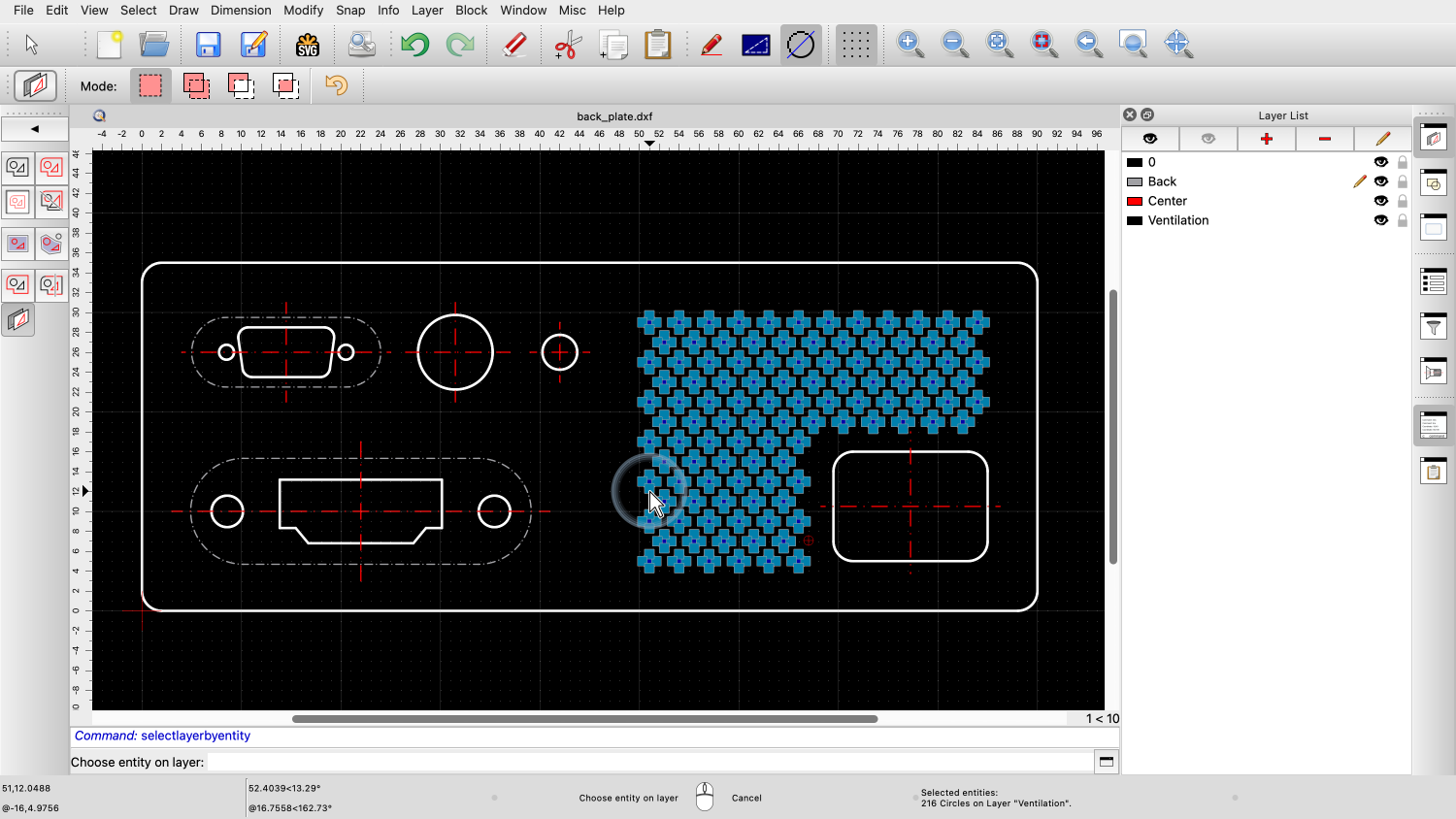The height and width of the screenshot is (819, 1456).
Task: Open the Dimension menu
Action: pyautogui.click(x=241, y=10)
